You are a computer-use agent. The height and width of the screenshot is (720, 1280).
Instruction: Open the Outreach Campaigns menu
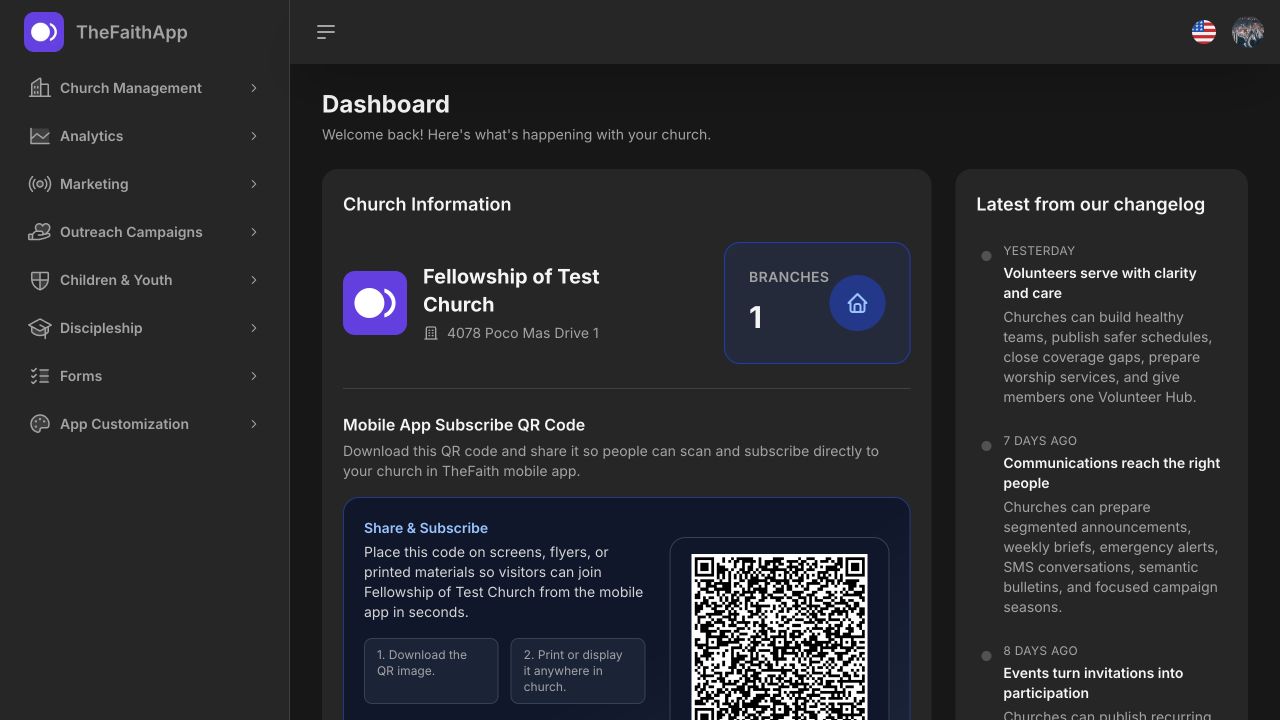(x=145, y=232)
